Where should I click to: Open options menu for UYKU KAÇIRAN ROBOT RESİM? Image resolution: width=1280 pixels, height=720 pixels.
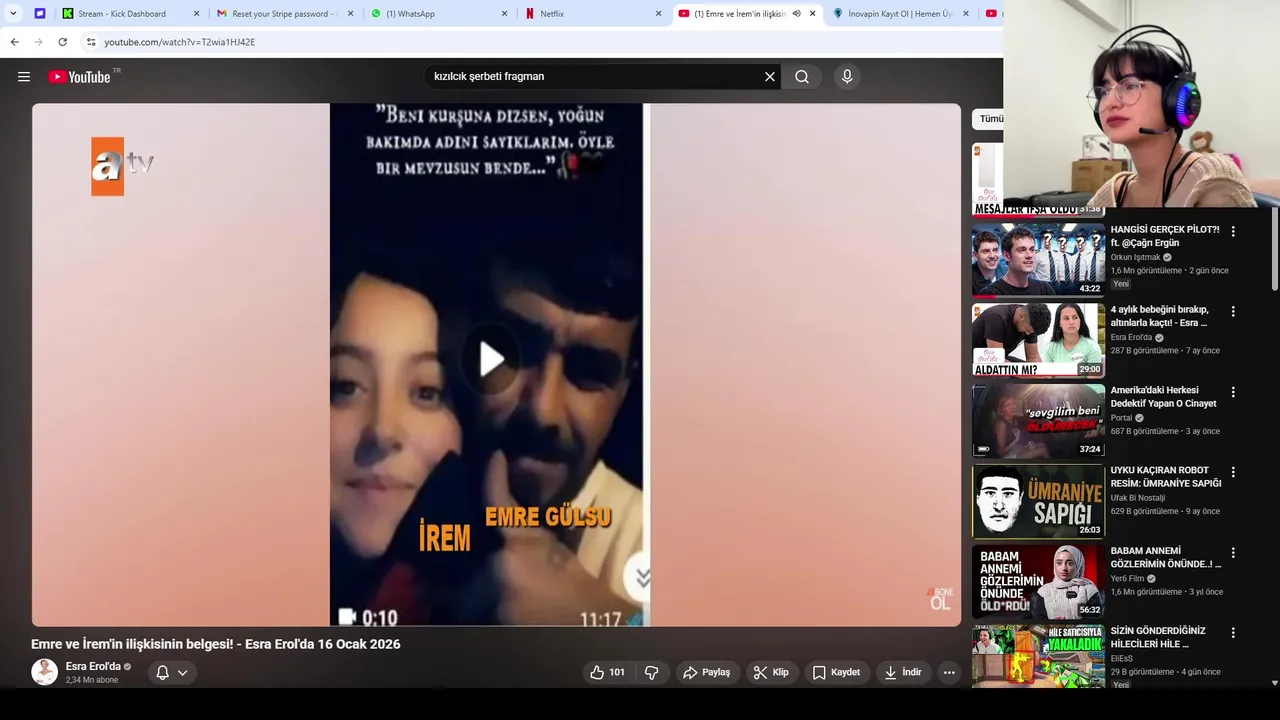coord(1233,472)
